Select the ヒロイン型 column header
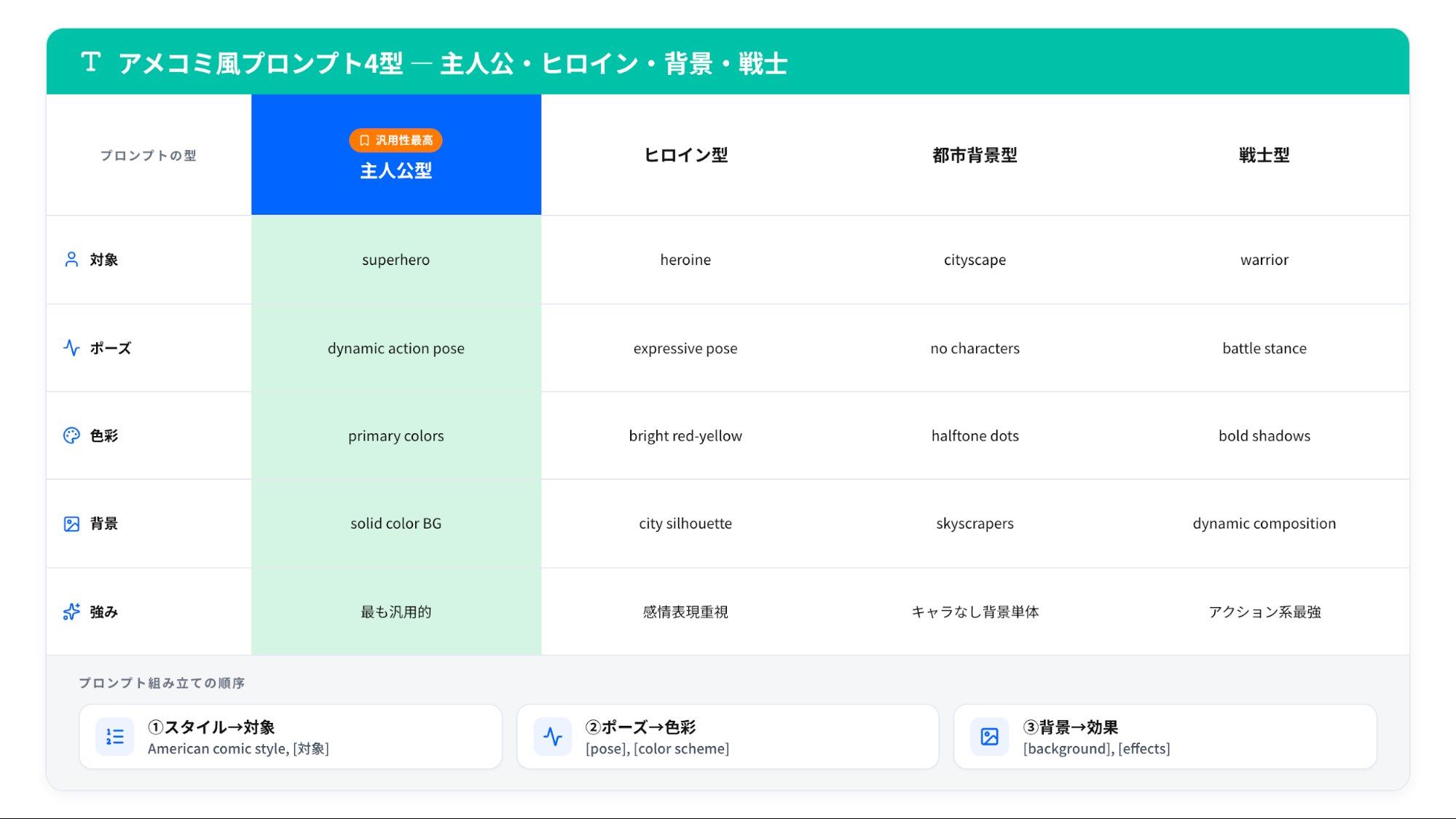 point(685,154)
